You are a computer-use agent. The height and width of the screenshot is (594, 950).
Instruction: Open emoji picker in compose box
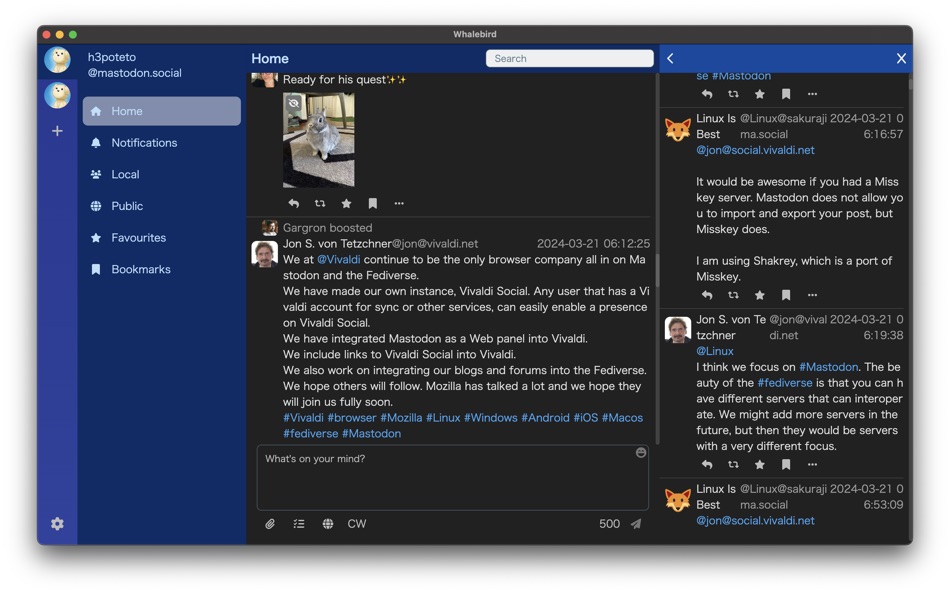click(x=640, y=453)
